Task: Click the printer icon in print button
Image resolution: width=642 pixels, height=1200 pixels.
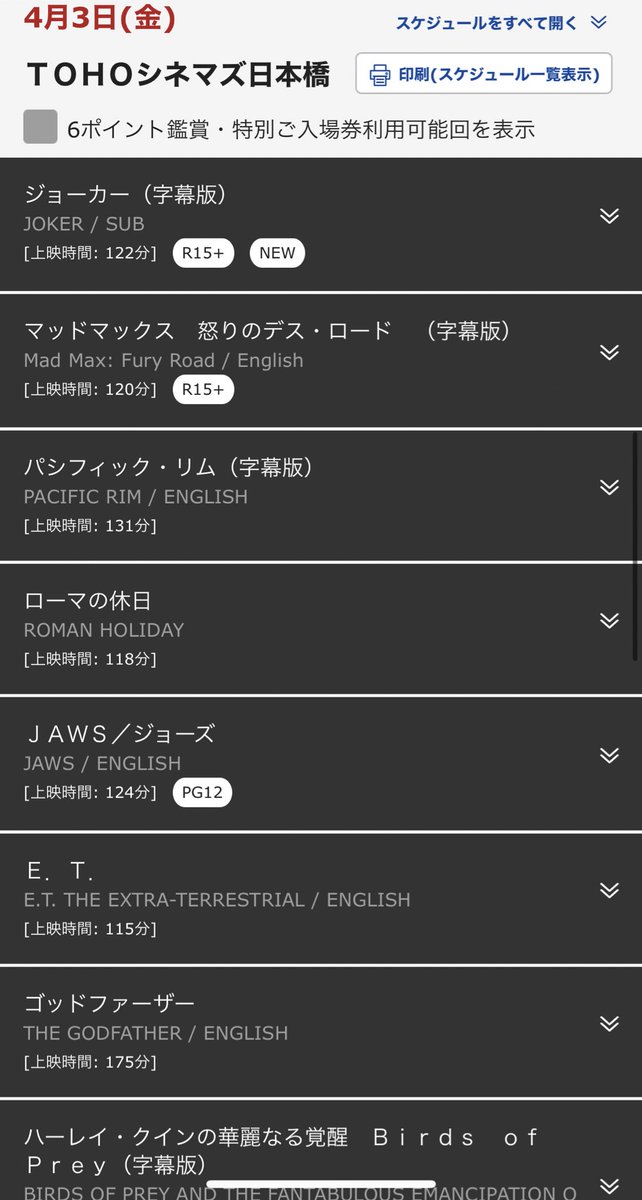Action: tap(380, 74)
